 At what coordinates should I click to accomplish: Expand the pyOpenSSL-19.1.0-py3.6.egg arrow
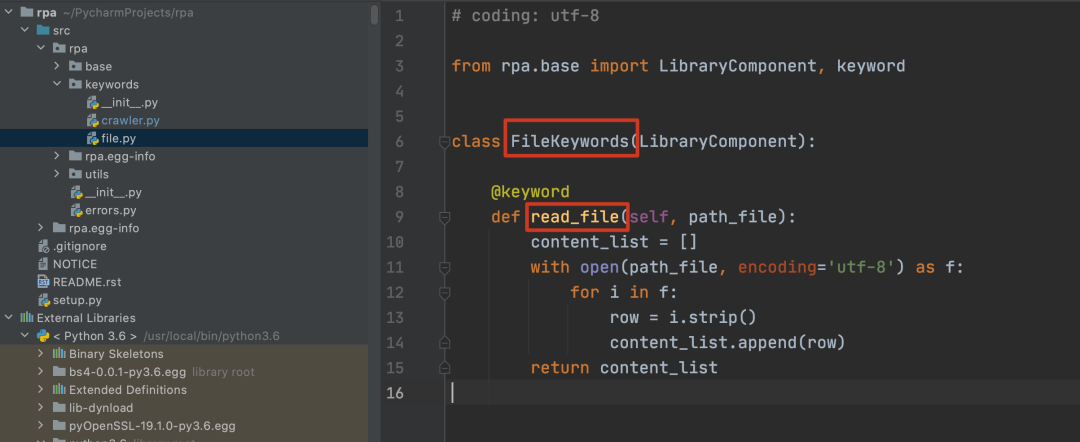click(x=41, y=425)
